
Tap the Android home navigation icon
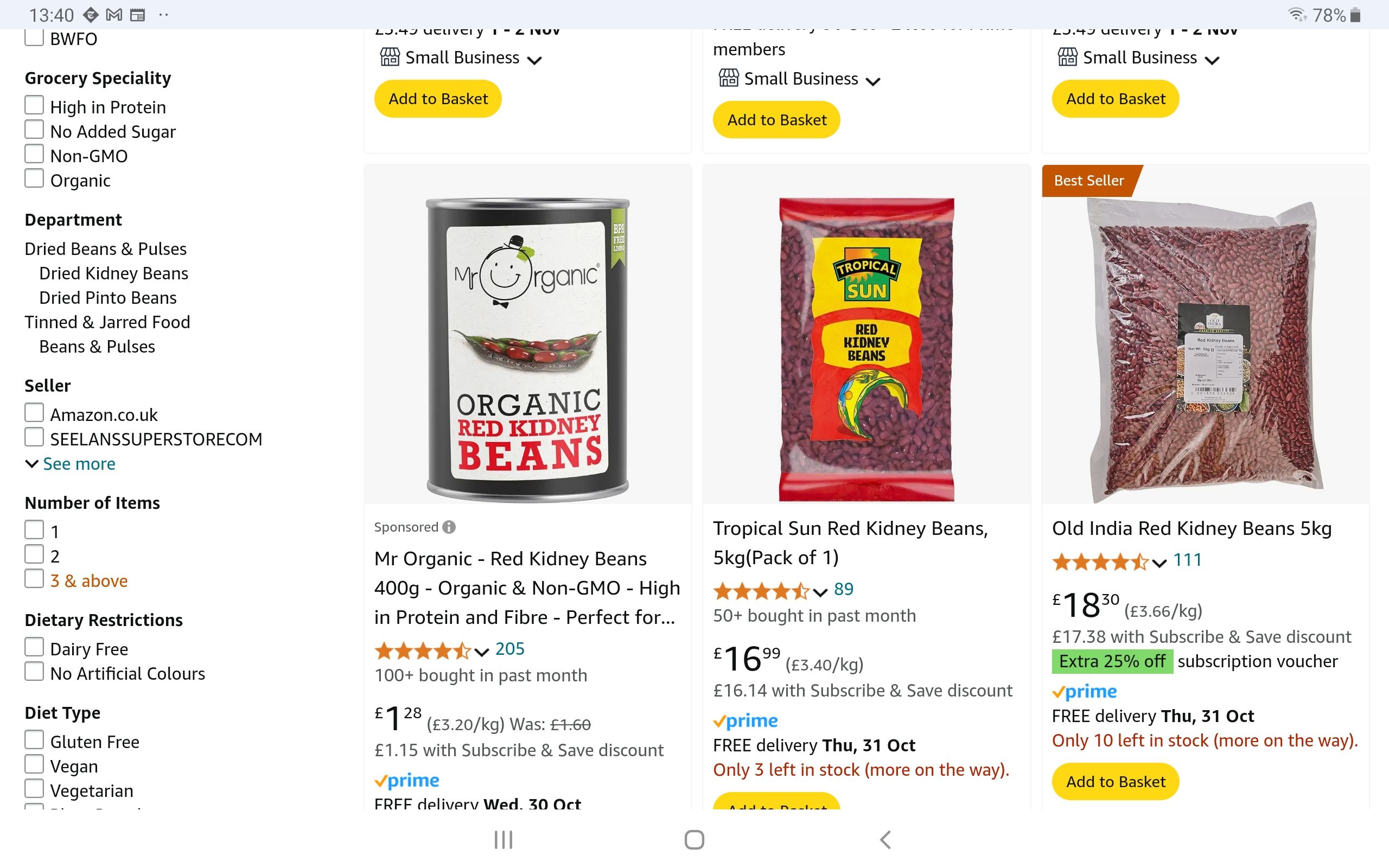click(694, 839)
